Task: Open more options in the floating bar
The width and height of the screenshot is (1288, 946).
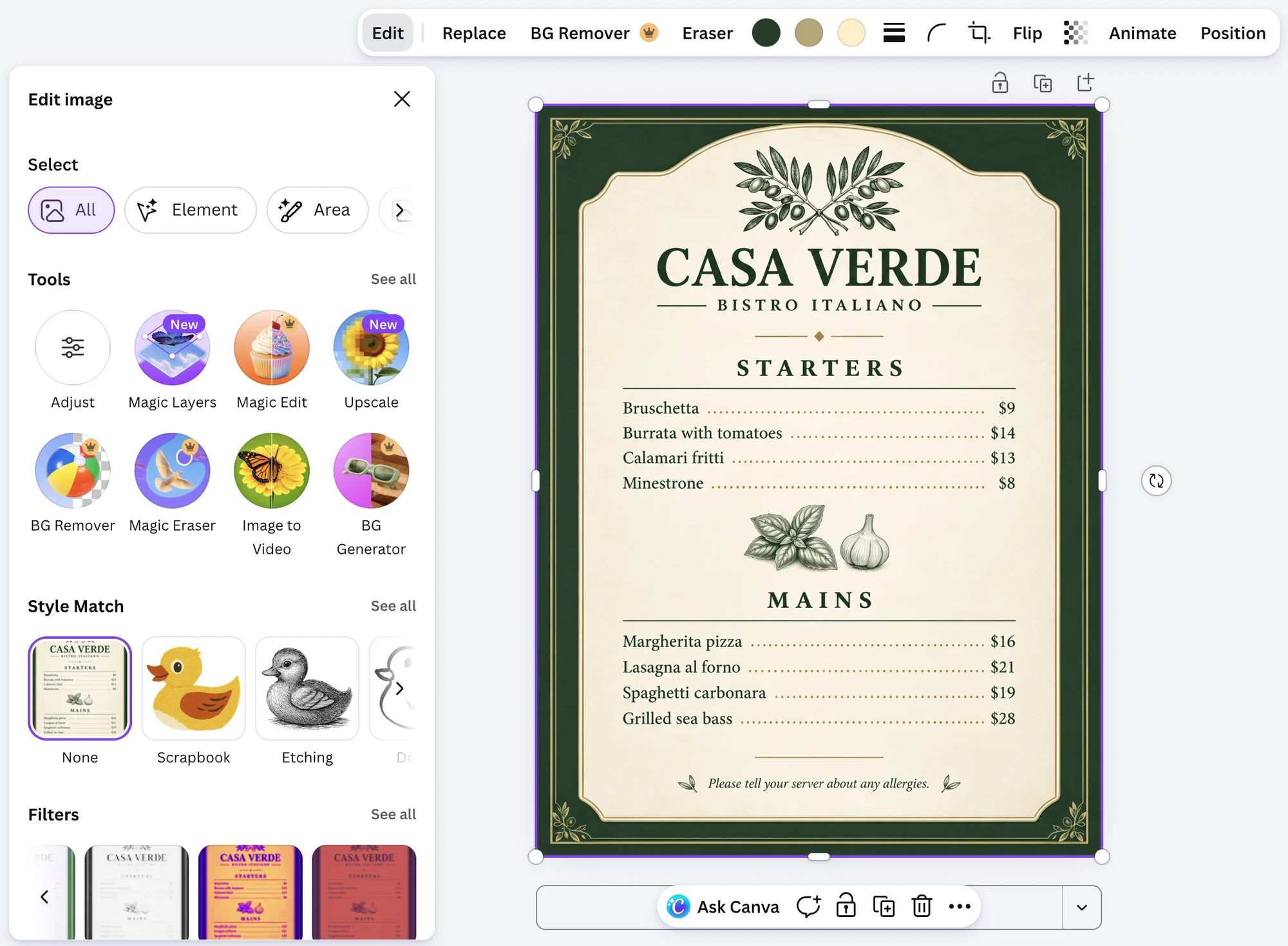Action: click(x=960, y=907)
